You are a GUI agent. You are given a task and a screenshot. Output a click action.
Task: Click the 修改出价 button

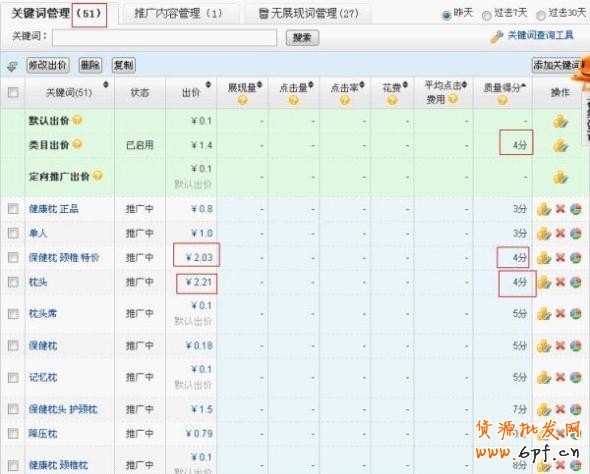tap(48, 65)
